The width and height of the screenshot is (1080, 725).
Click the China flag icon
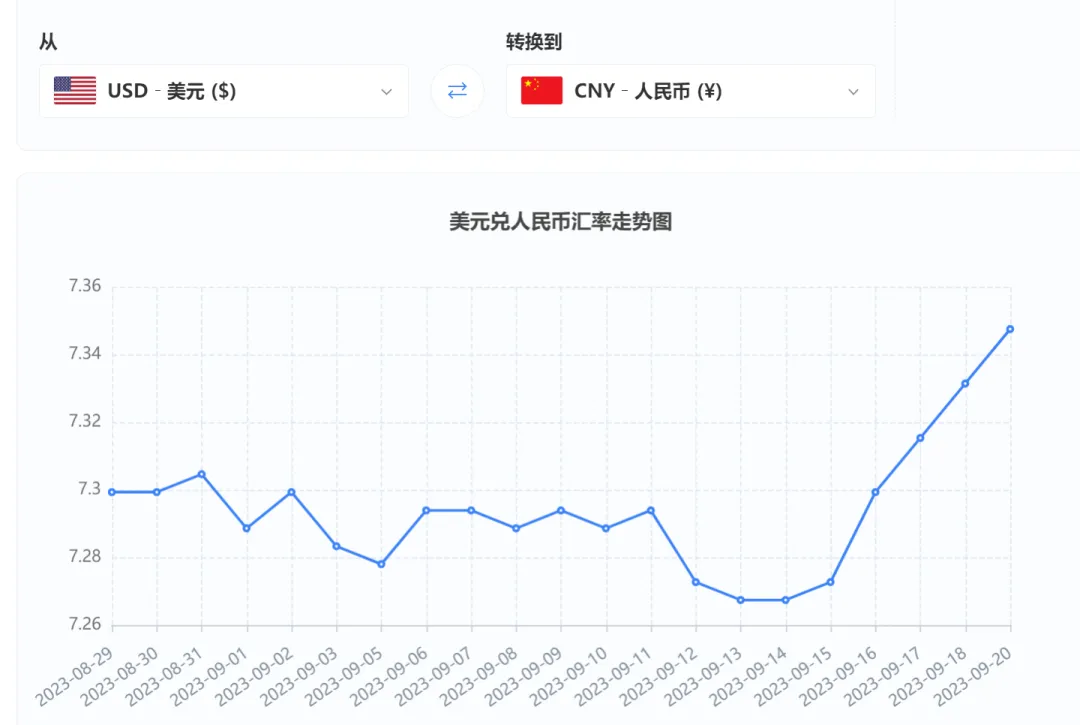click(541, 91)
